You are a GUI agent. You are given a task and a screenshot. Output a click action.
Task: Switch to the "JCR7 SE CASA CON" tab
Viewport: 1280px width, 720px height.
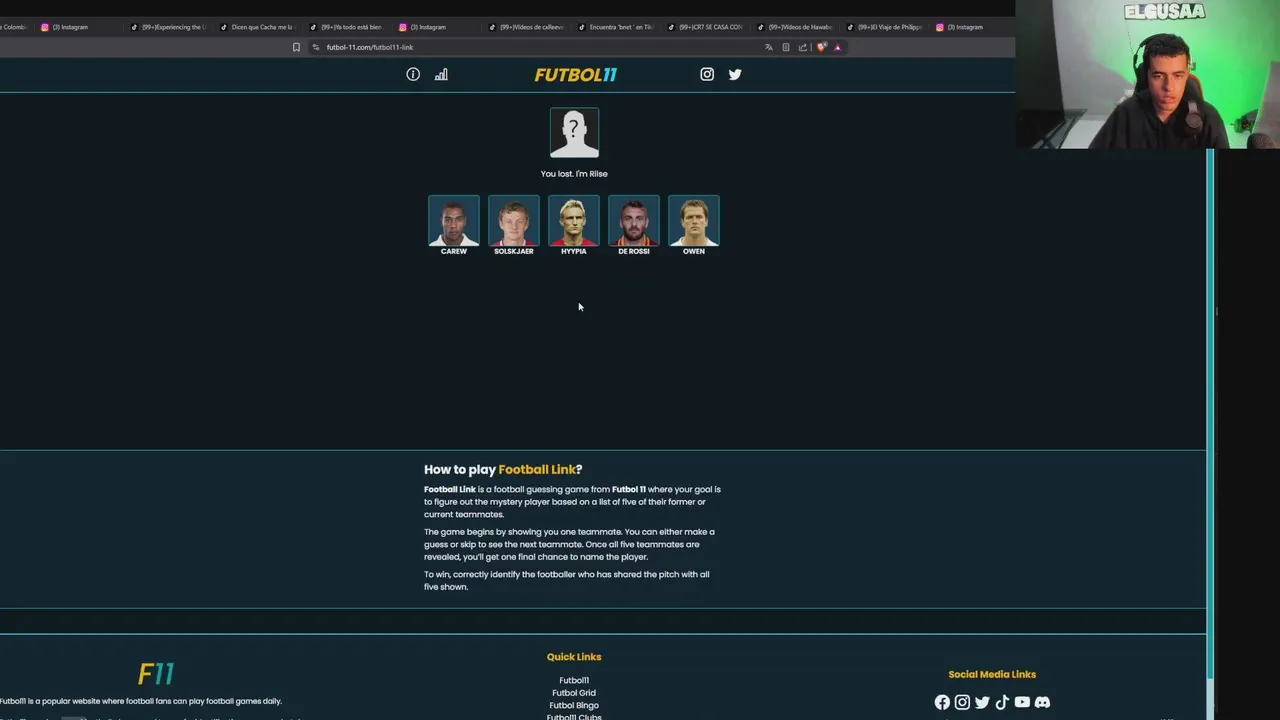(x=704, y=27)
